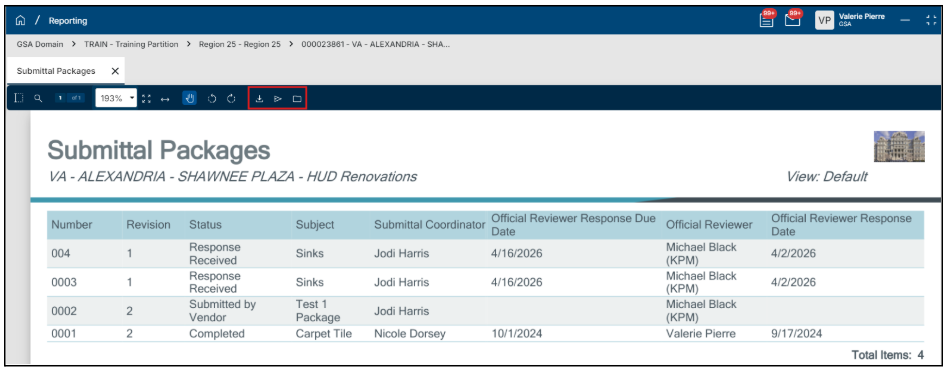Open the 193% zoom dropdown
The image size is (948, 370).
[116, 98]
